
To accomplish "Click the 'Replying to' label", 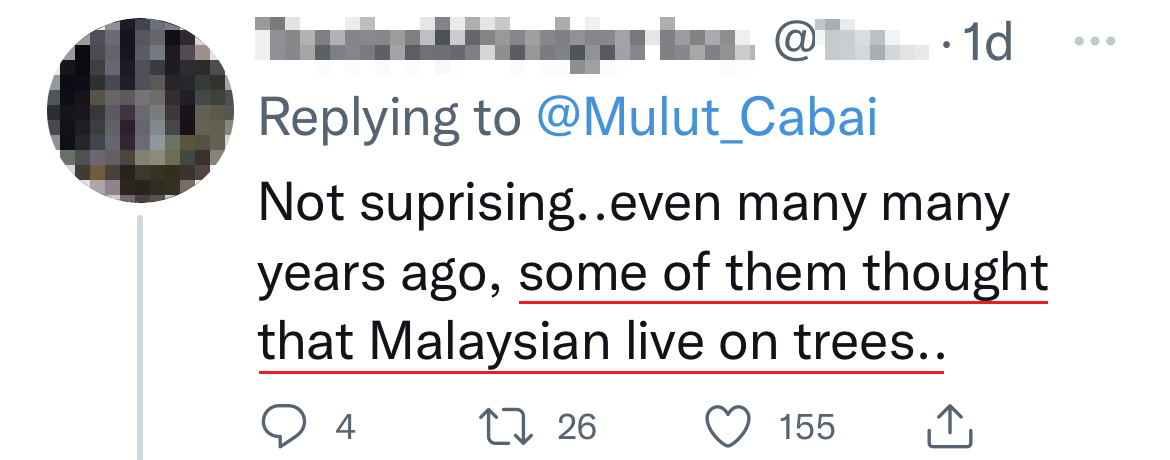I will click(x=390, y=119).
